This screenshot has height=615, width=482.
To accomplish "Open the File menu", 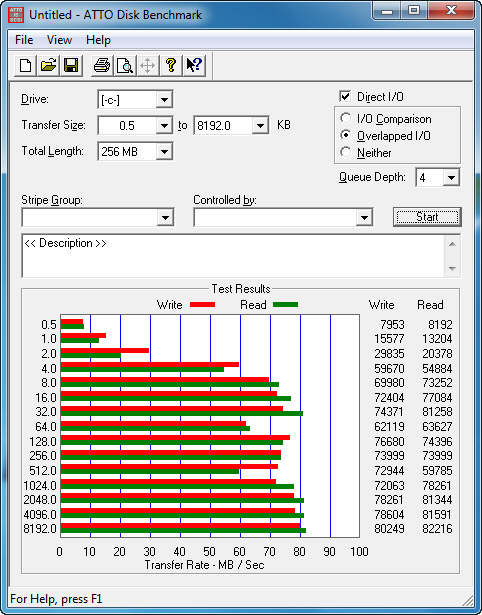I will 24,40.
